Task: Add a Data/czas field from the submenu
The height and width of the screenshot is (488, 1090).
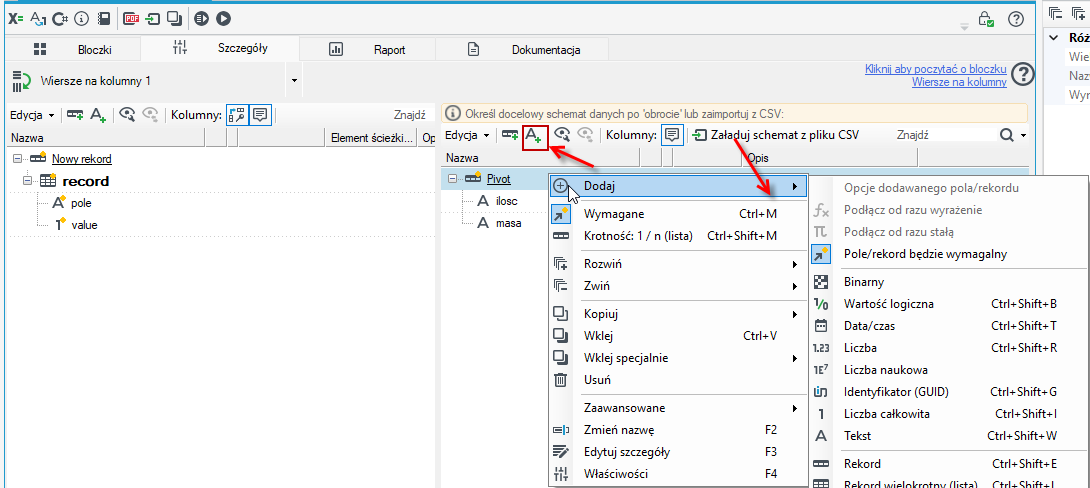Action: pos(950,325)
